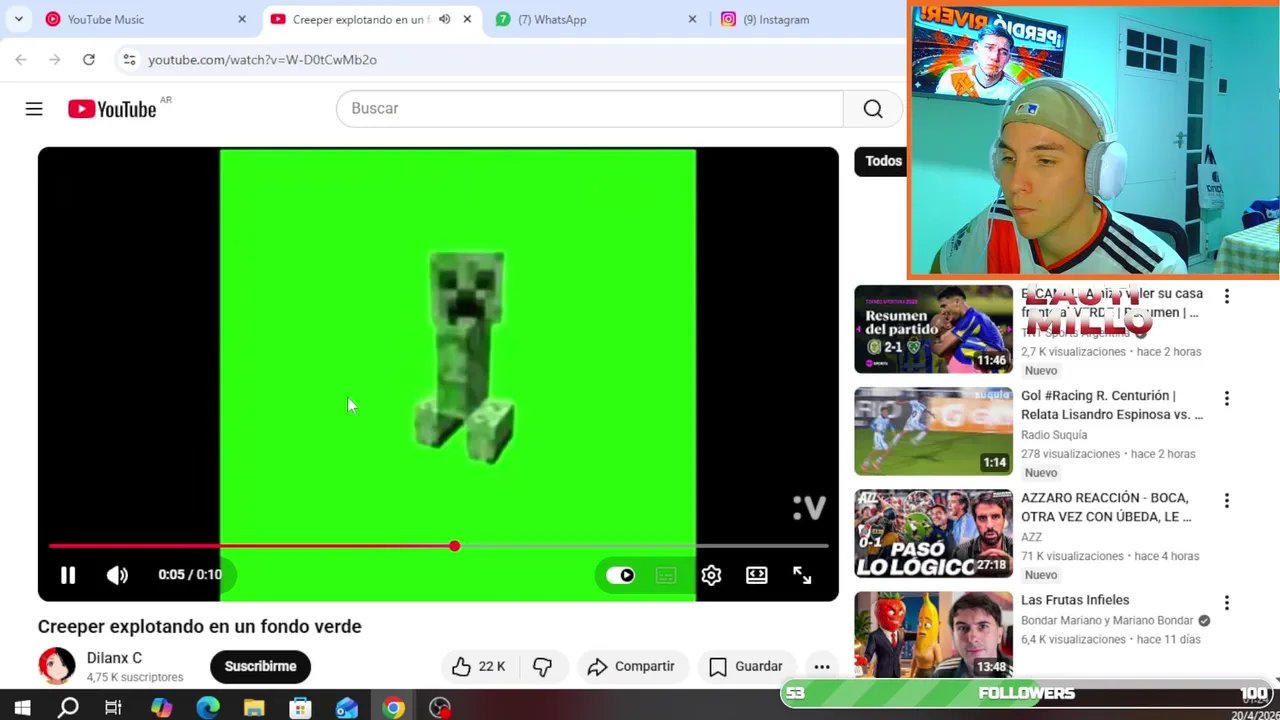
Task: Go back with the browser back arrow
Action: point(21,60)
